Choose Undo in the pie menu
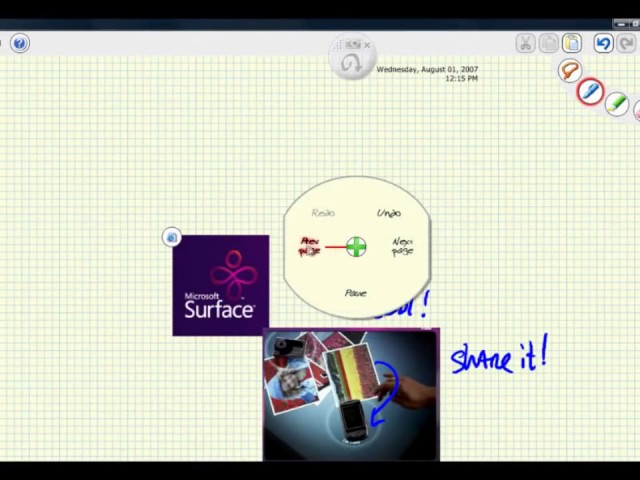The height and width of the screenshot is (480, 640). 389,213
